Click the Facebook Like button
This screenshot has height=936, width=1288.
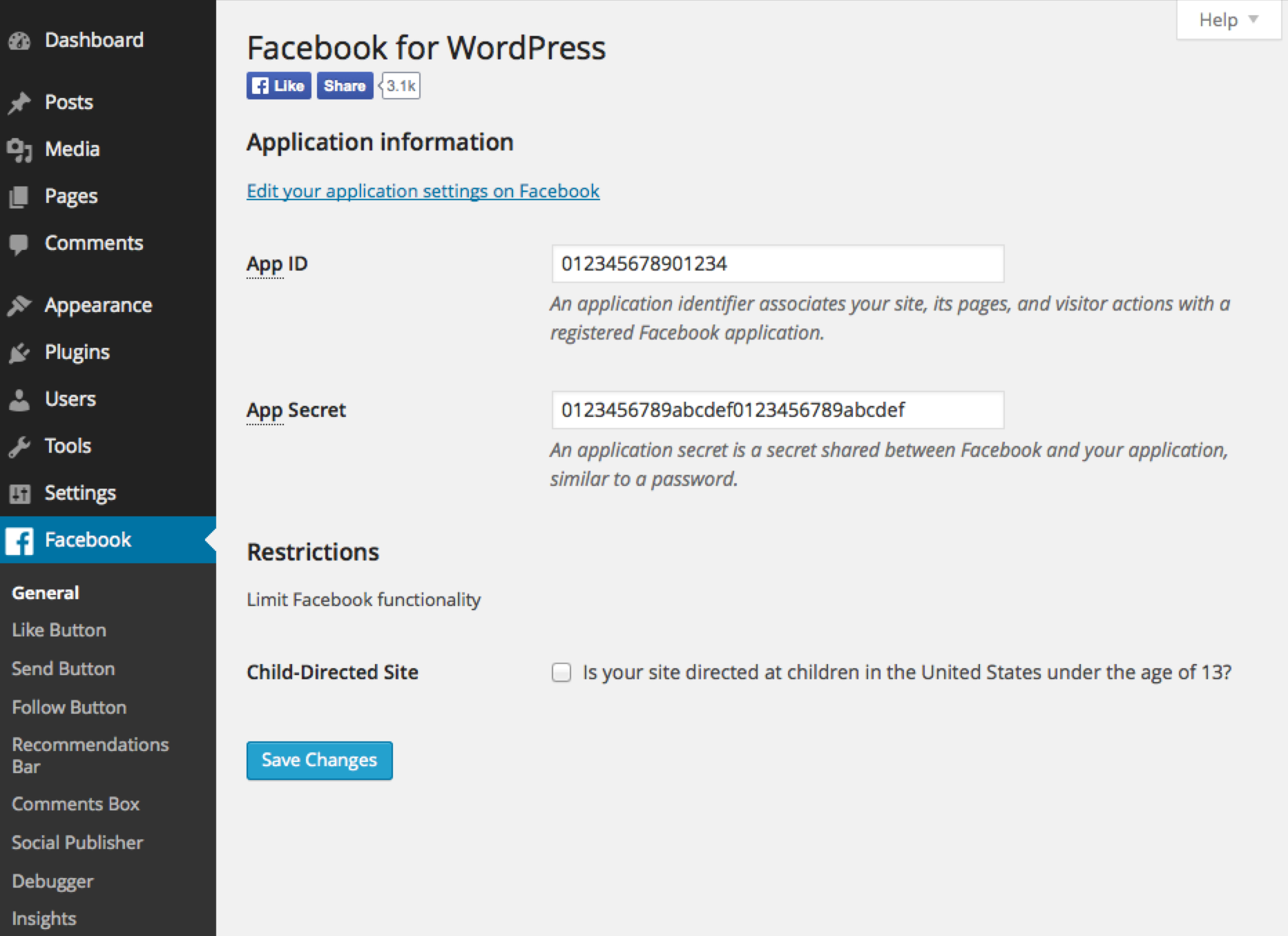click(x=279, y=86)
